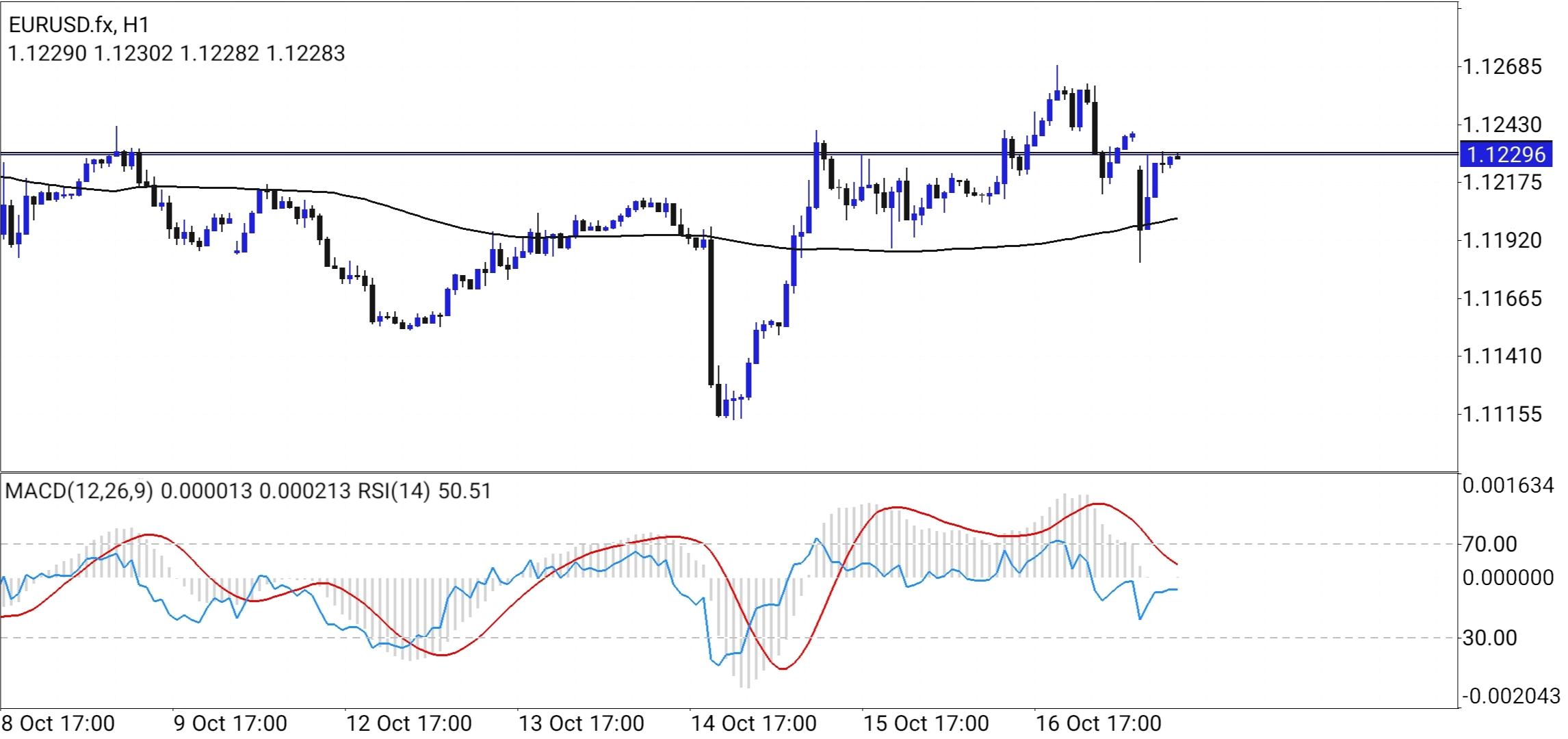1568x739 pixels.
Task: Click the 12 Oct 17:00 time label
Action: (409, 724)
